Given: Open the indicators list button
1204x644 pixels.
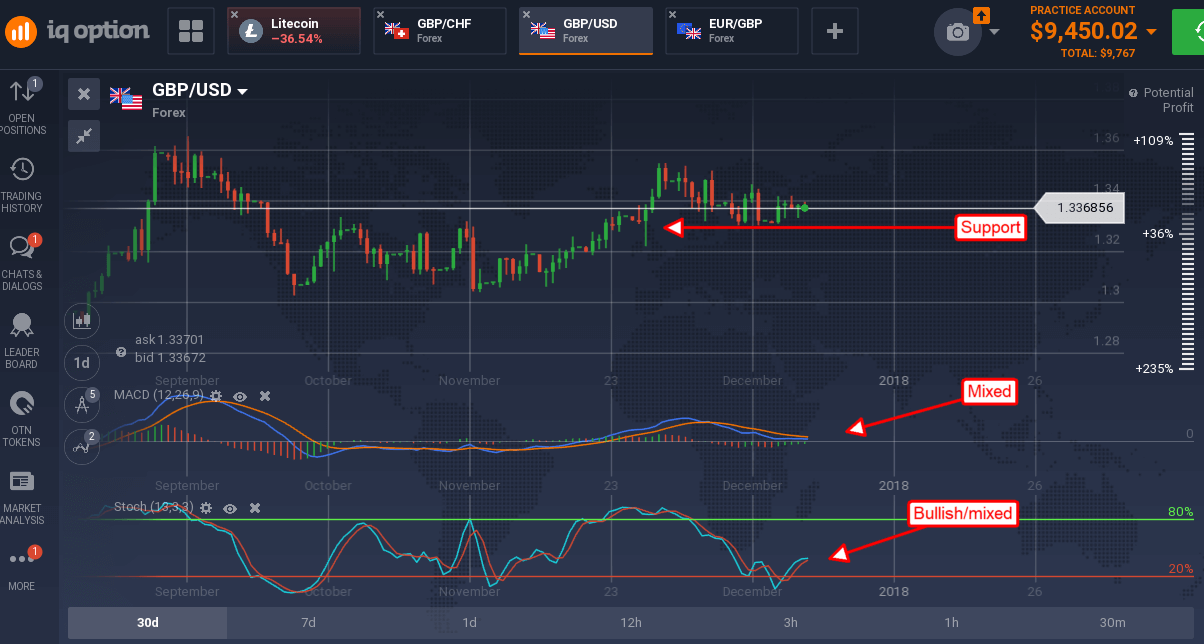Looking at the screenshot, I should point(82,447).
